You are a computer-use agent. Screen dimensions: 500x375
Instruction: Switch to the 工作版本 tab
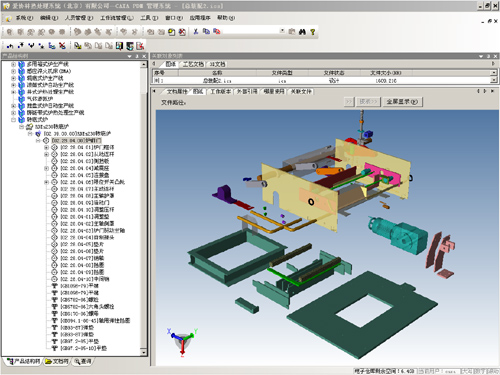(220, 91)
